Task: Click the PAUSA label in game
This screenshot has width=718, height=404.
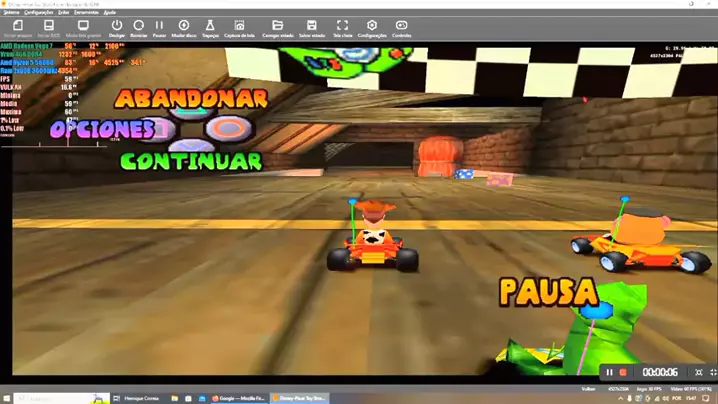Action: [x=549, y=292]
